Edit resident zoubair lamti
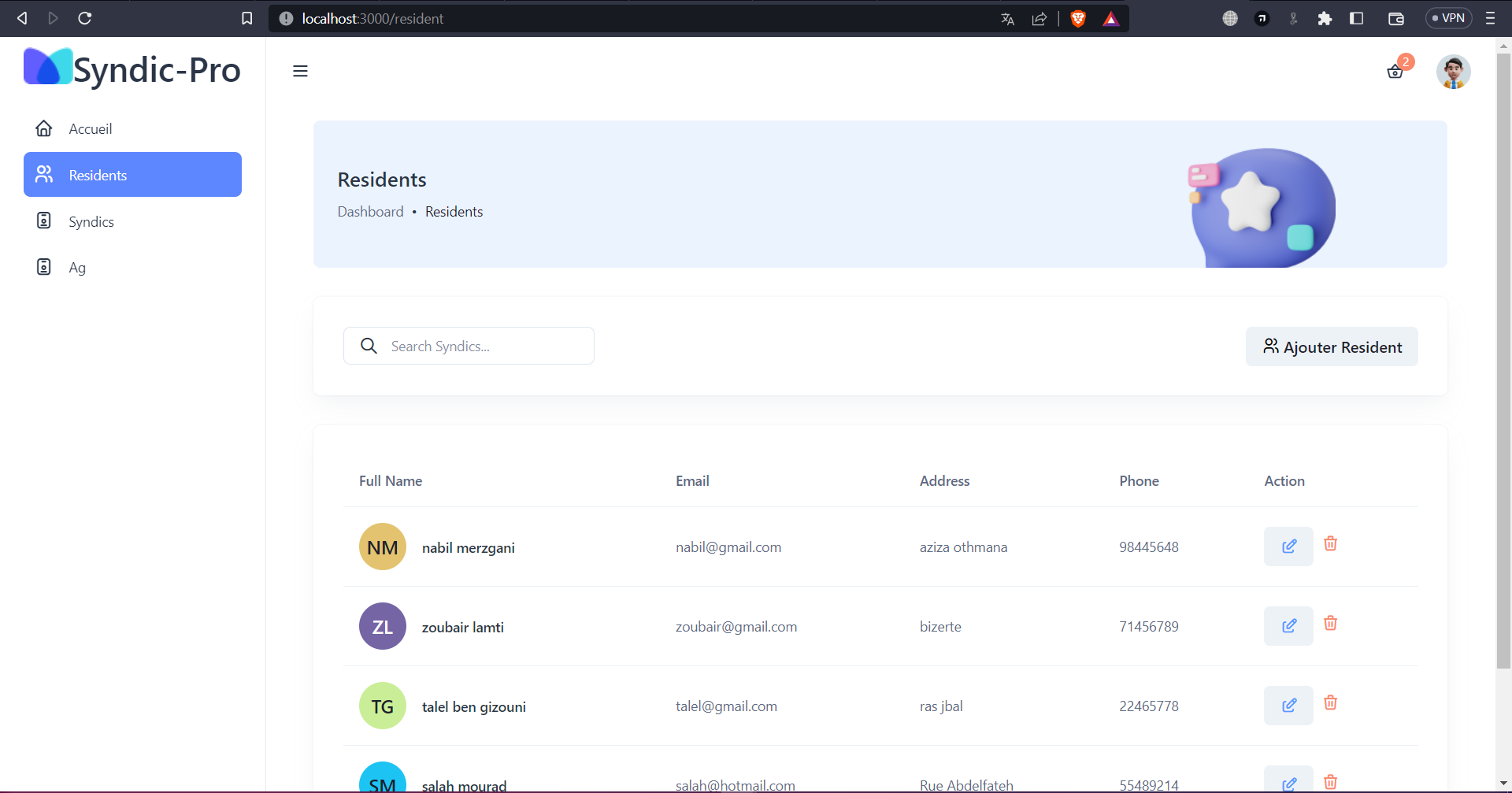 tap(1288, 626)
